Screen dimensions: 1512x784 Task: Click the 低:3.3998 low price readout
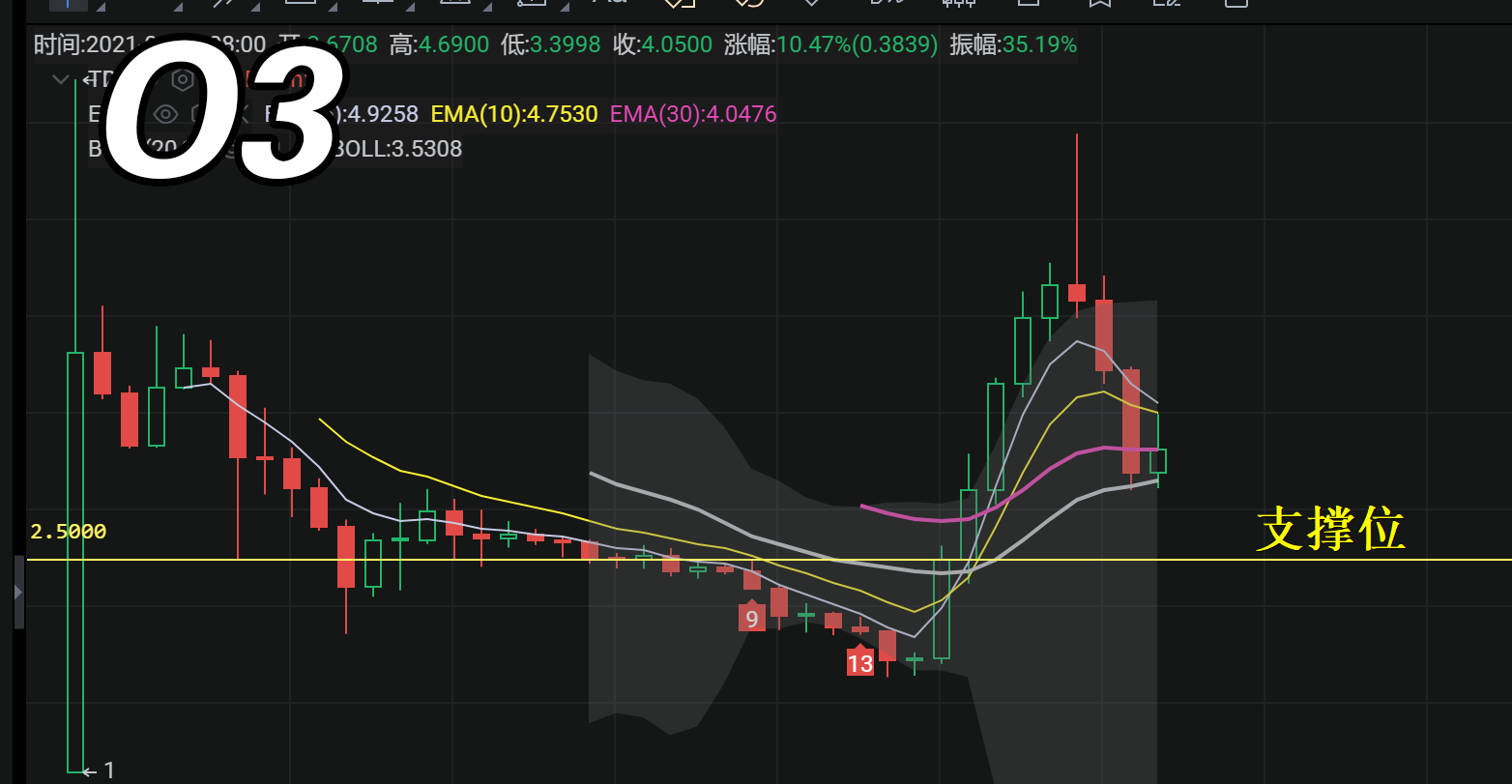click(x=551, y=44)
